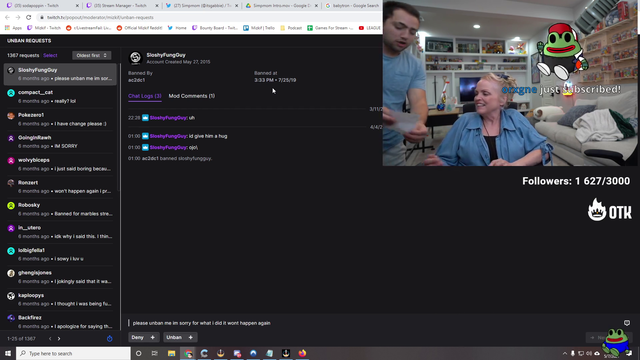
Task: Click the Select link next to requests count
Action: coord(50,55)
